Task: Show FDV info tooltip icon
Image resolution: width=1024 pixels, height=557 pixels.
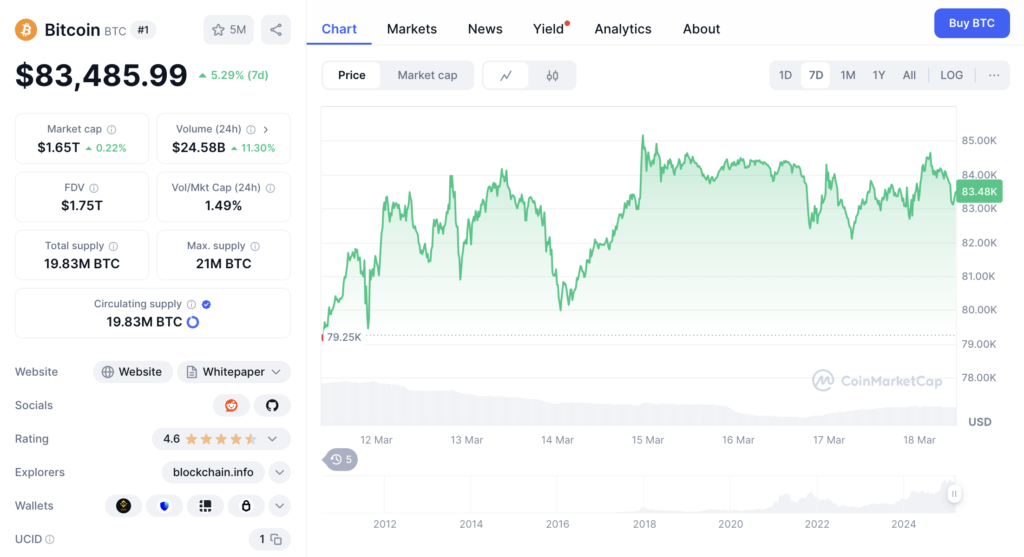Action: tap(94, 188)
